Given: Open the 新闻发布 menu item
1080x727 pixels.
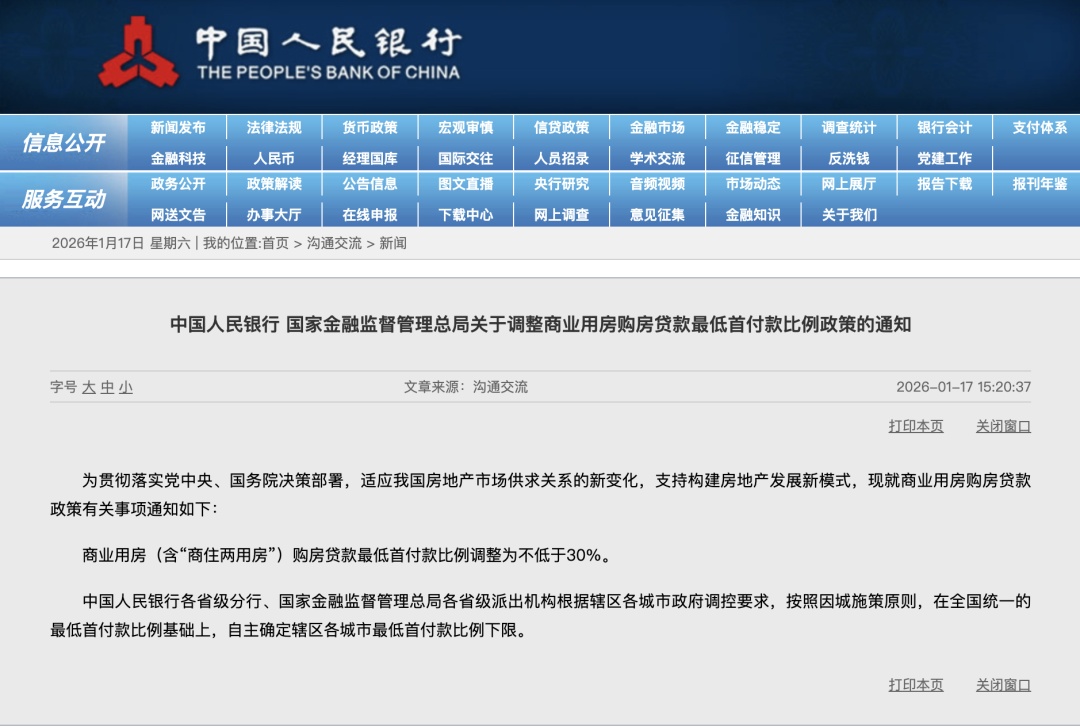Looking at the screenshot, I should tap(180, 128).
